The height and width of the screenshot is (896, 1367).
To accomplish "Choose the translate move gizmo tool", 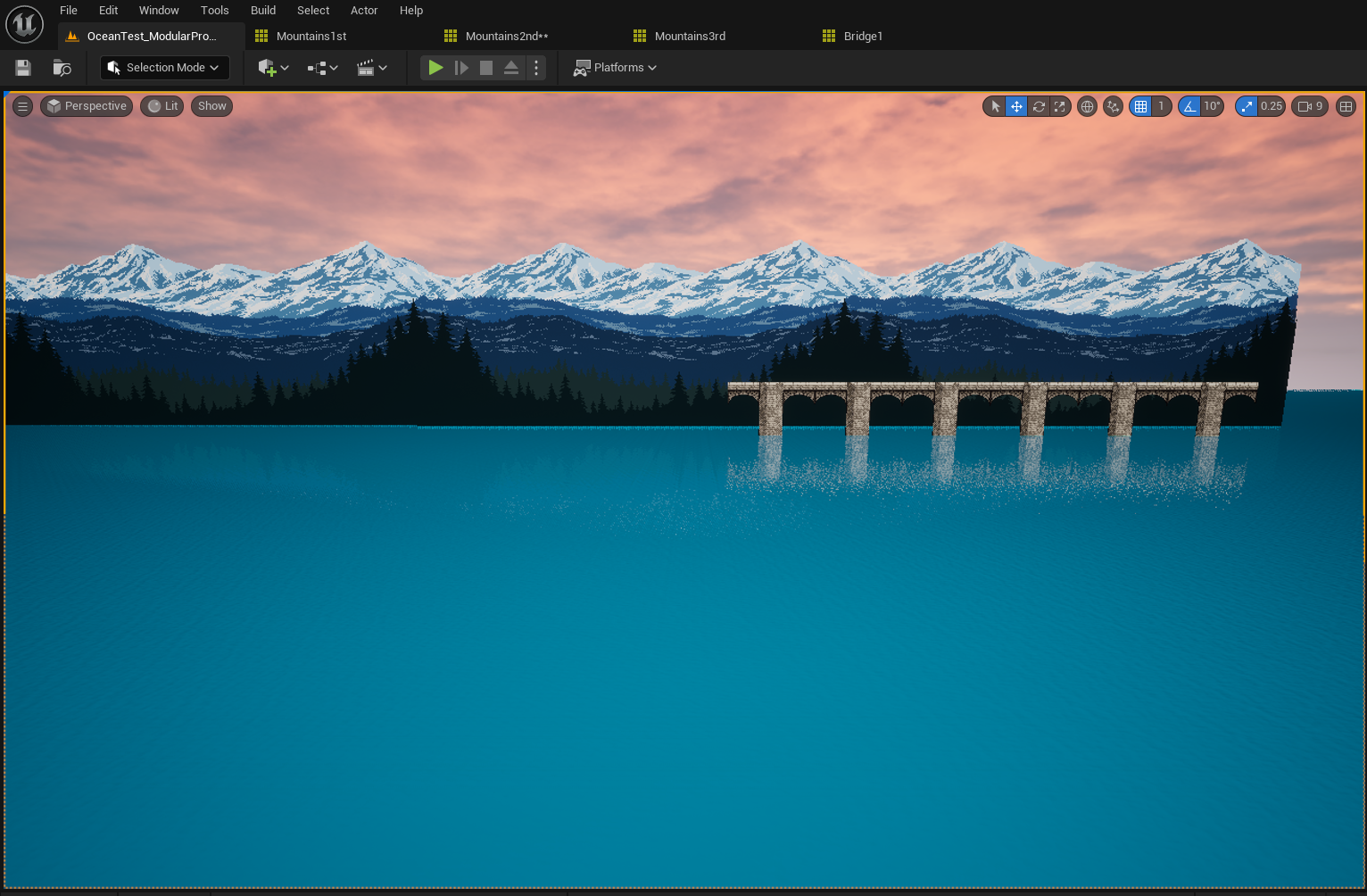I will point(1016,106).
